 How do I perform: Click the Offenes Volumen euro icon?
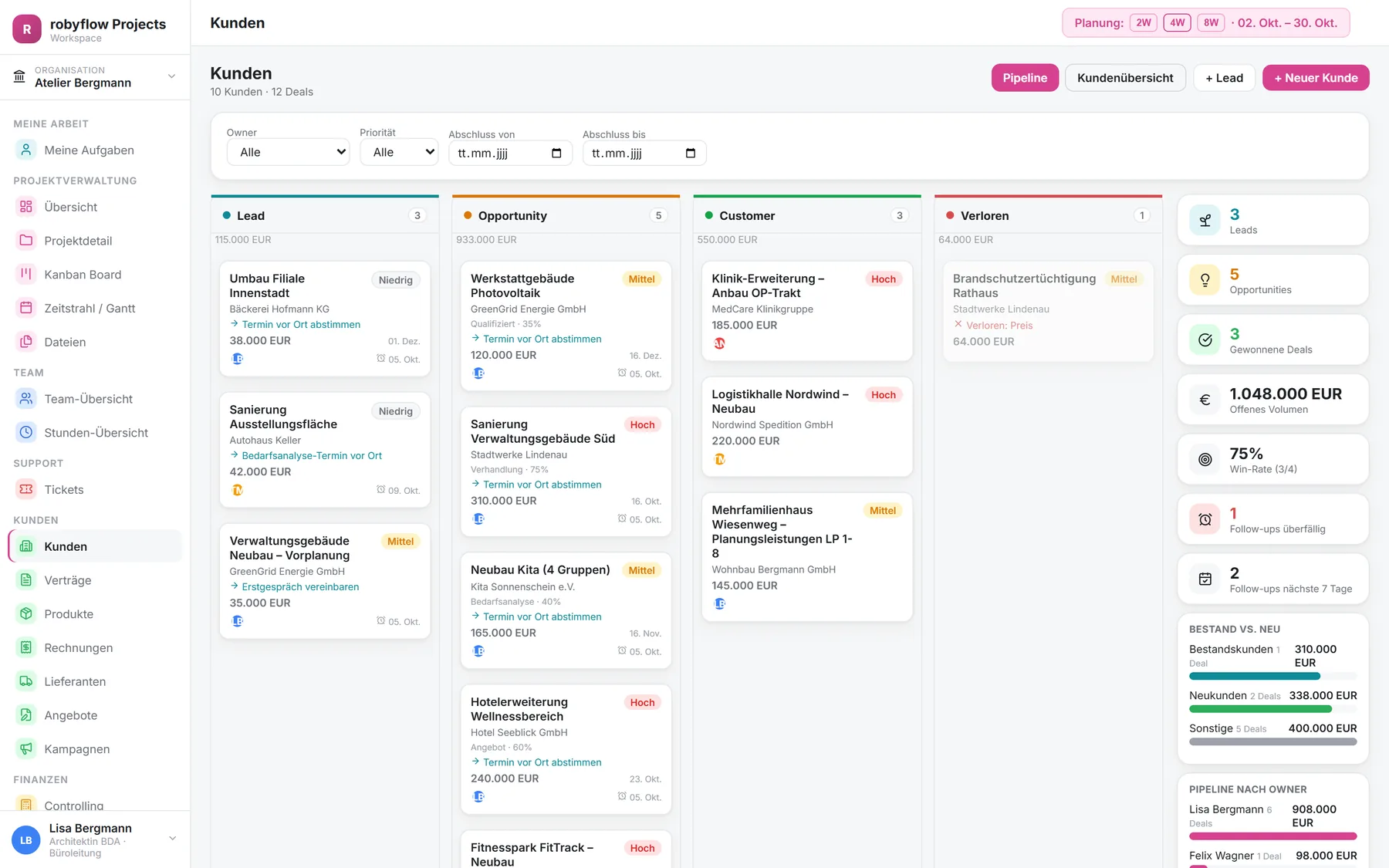[x=1205, y=400]
